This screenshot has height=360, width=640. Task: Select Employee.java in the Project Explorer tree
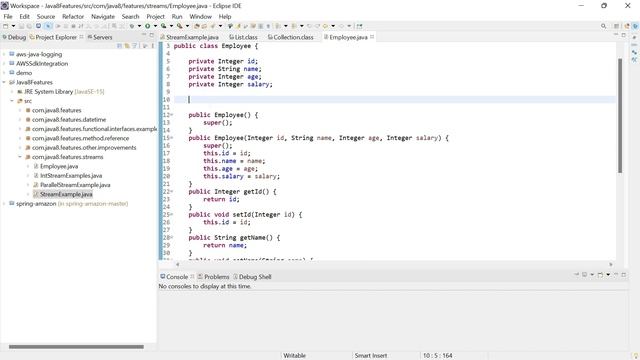59,166
